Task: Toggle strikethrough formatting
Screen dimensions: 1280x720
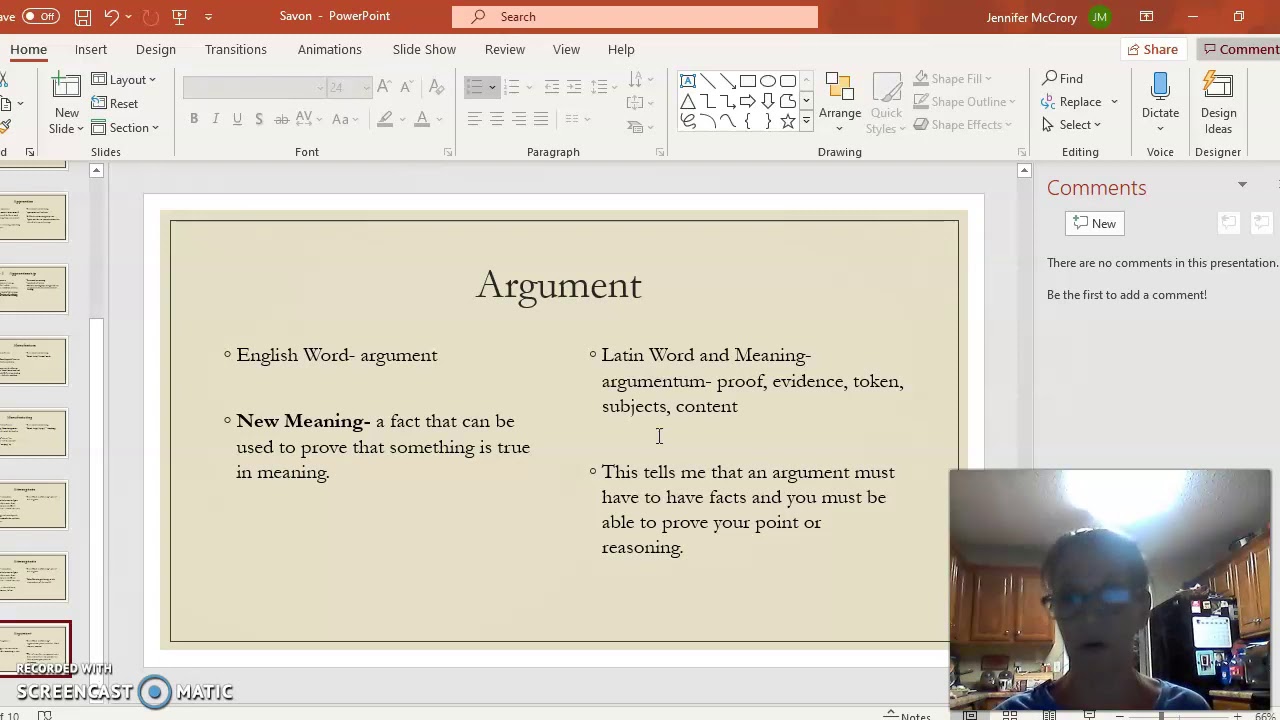Action: point(282,119)
